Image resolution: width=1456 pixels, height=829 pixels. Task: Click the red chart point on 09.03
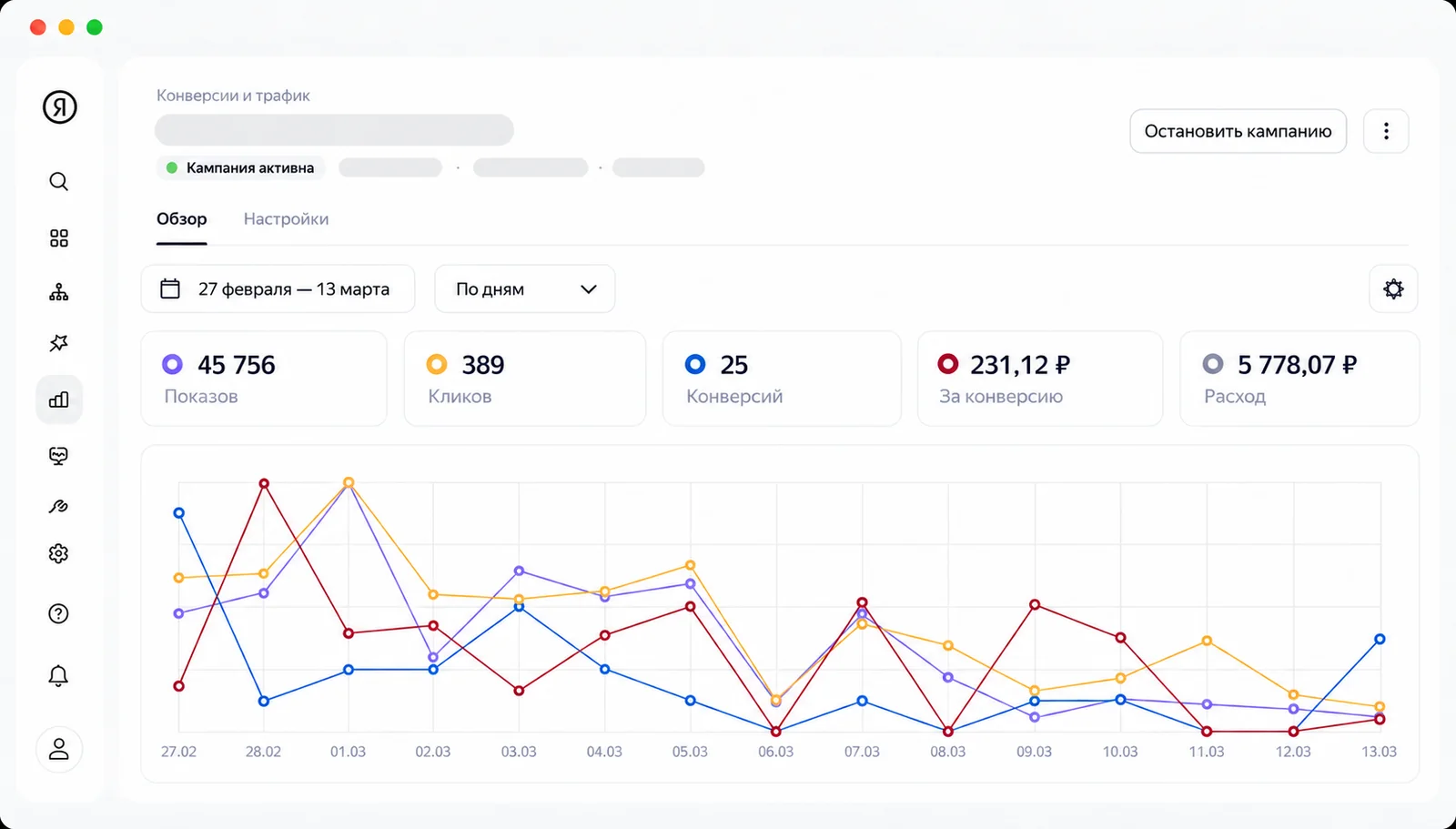pyautogui.click(x=1035, y=605)
